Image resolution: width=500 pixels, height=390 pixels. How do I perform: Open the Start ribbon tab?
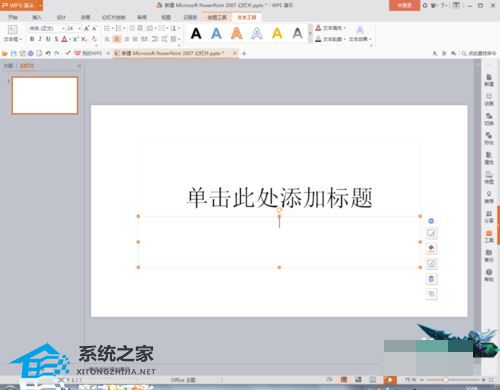13,17
